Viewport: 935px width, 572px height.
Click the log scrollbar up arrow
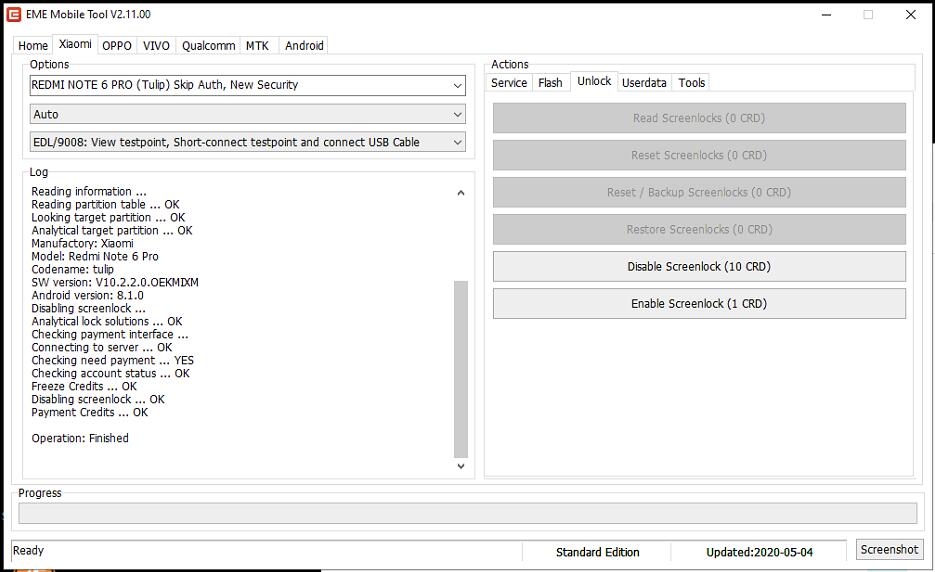tap(460, 193)
